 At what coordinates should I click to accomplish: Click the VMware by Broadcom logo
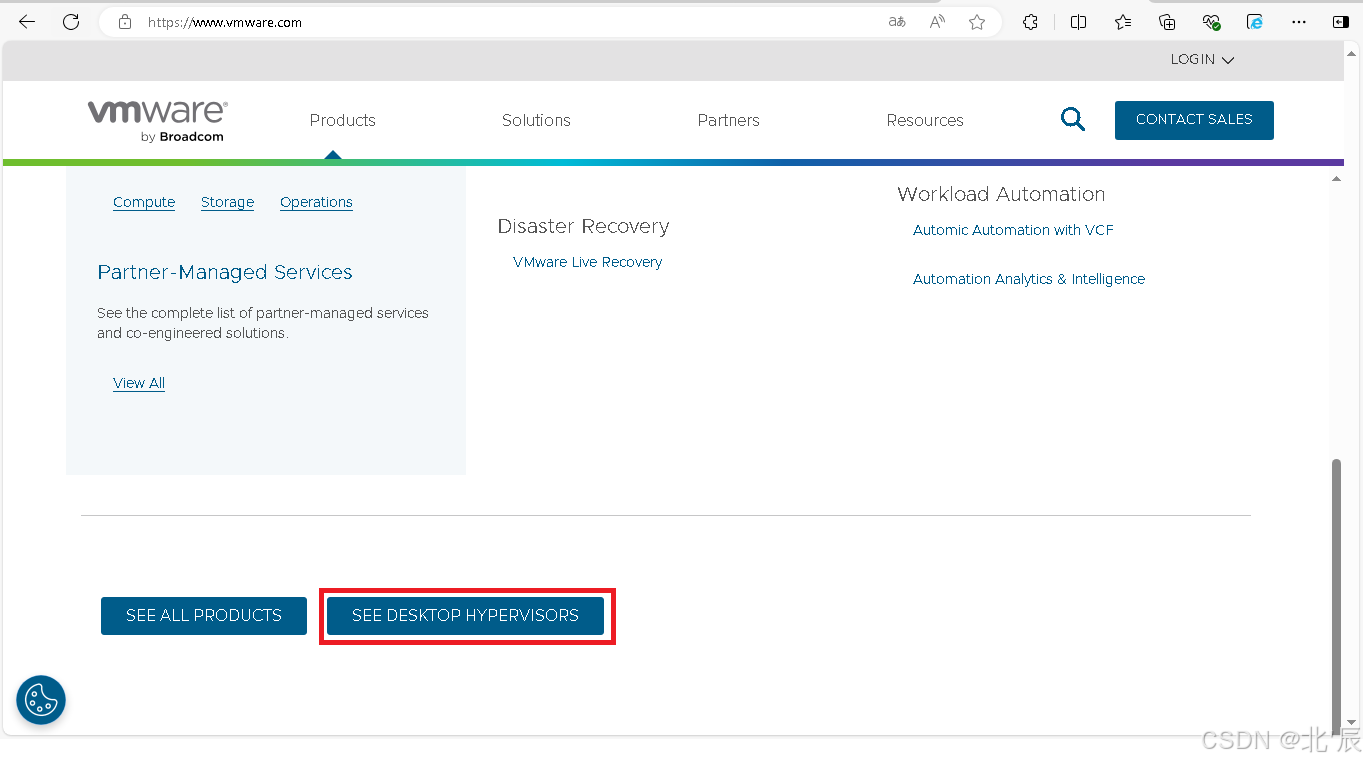coord(157,120)
